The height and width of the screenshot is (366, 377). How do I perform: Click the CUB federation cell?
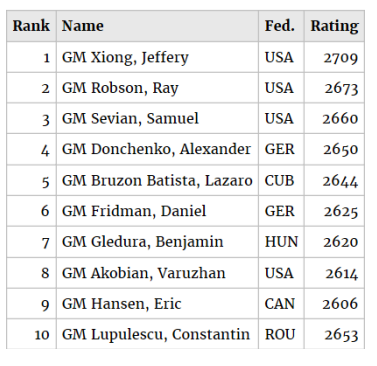279,181
